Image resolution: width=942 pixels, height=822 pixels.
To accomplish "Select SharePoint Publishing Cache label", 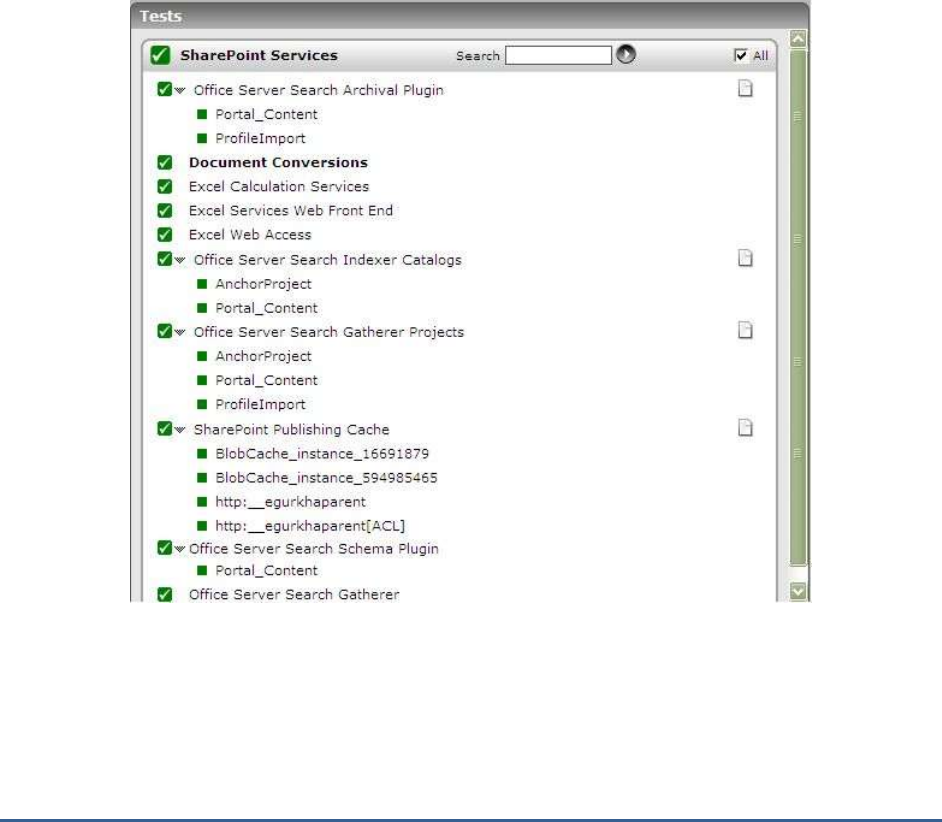I will 291,430.
